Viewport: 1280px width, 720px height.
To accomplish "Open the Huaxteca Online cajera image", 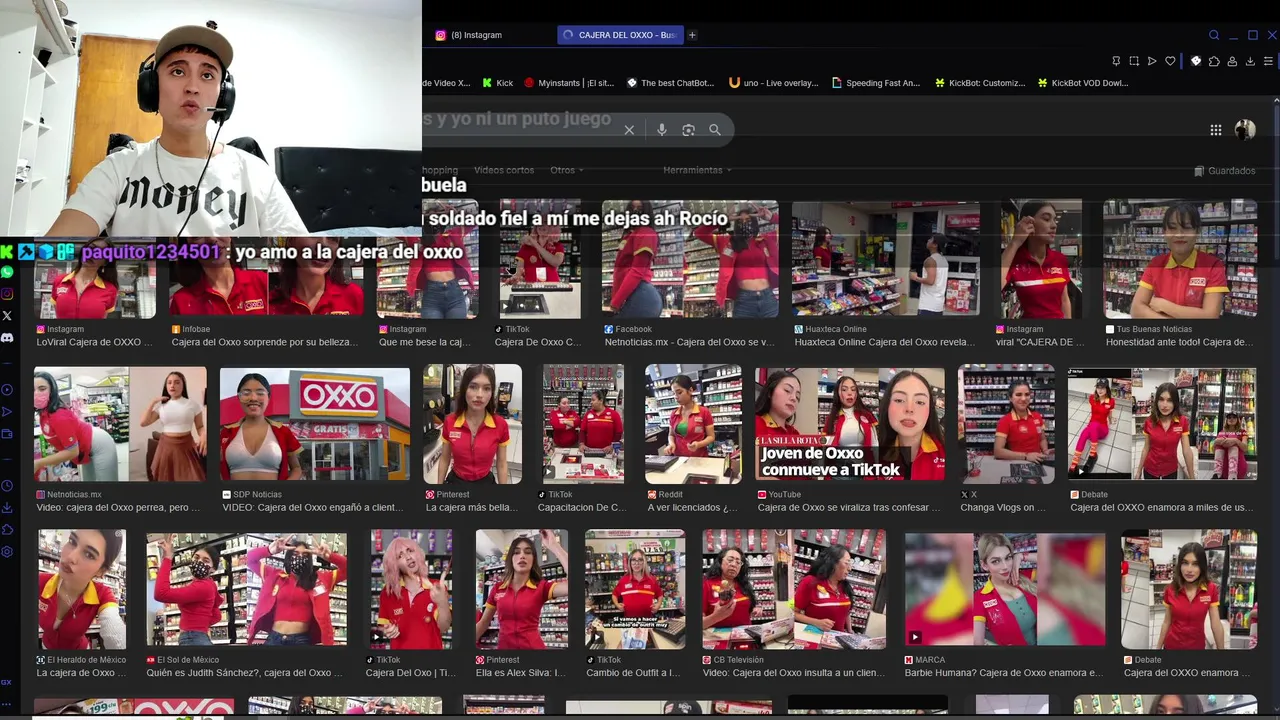I will coord(886,259).
